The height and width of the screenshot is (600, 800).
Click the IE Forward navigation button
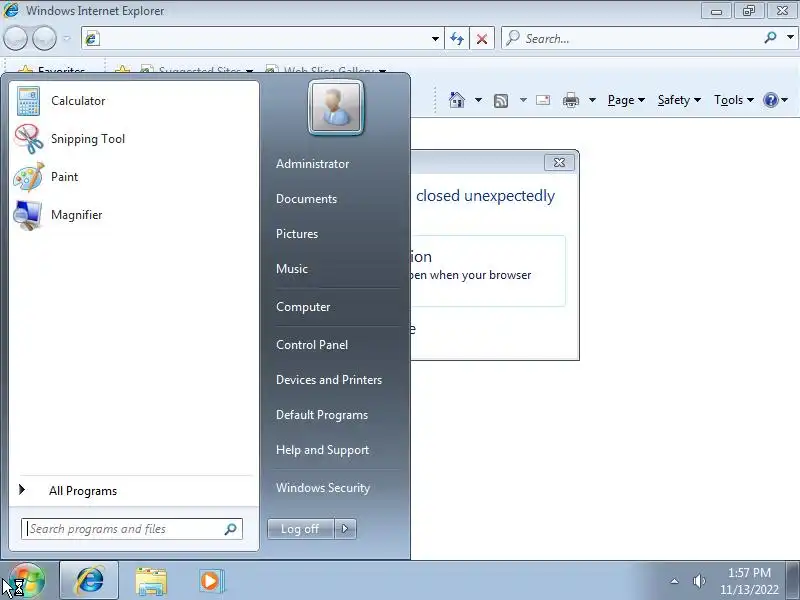pyautogui.click(x=44, y=38)
